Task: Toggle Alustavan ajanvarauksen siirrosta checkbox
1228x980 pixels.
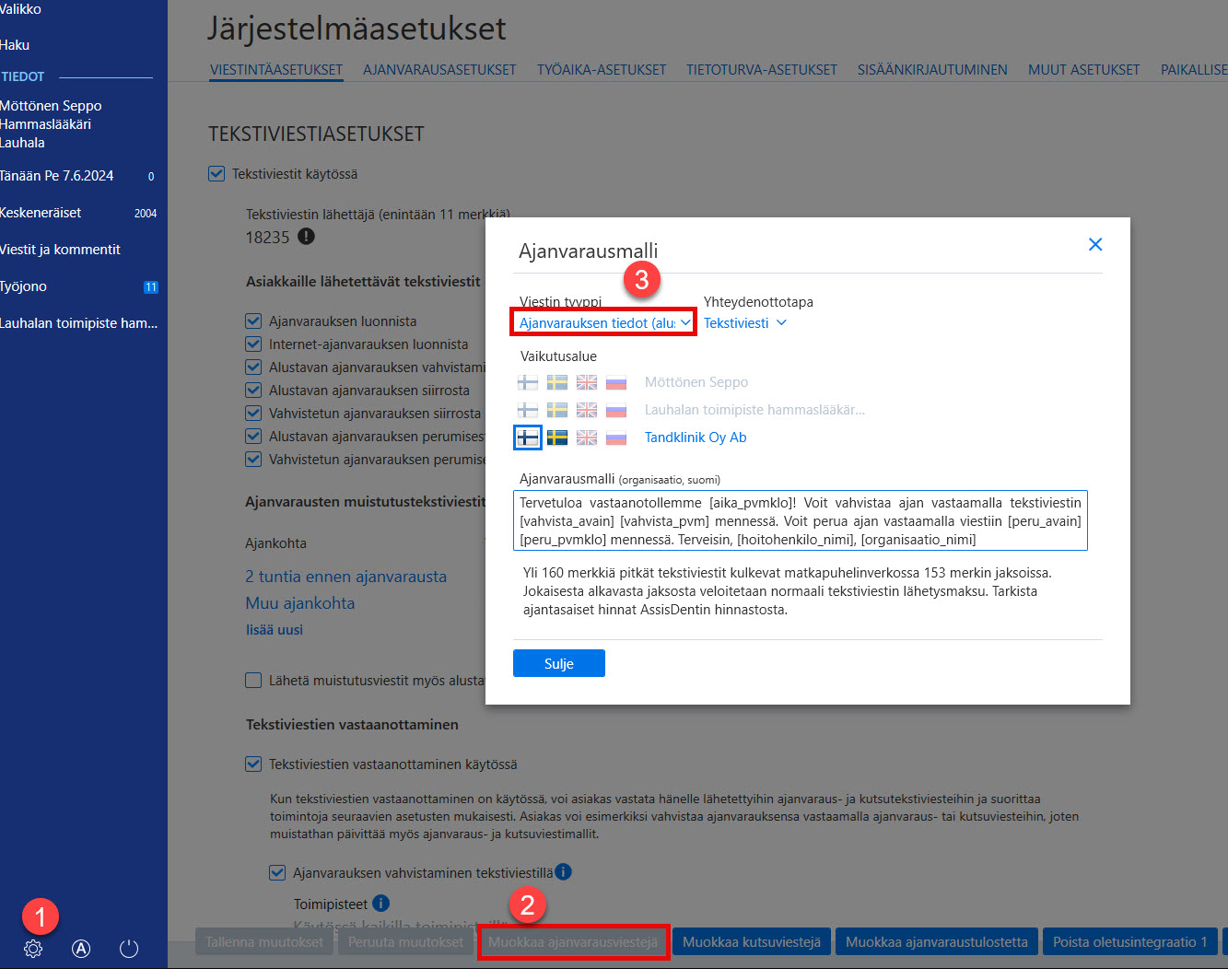Action: (x=253, y=391)
